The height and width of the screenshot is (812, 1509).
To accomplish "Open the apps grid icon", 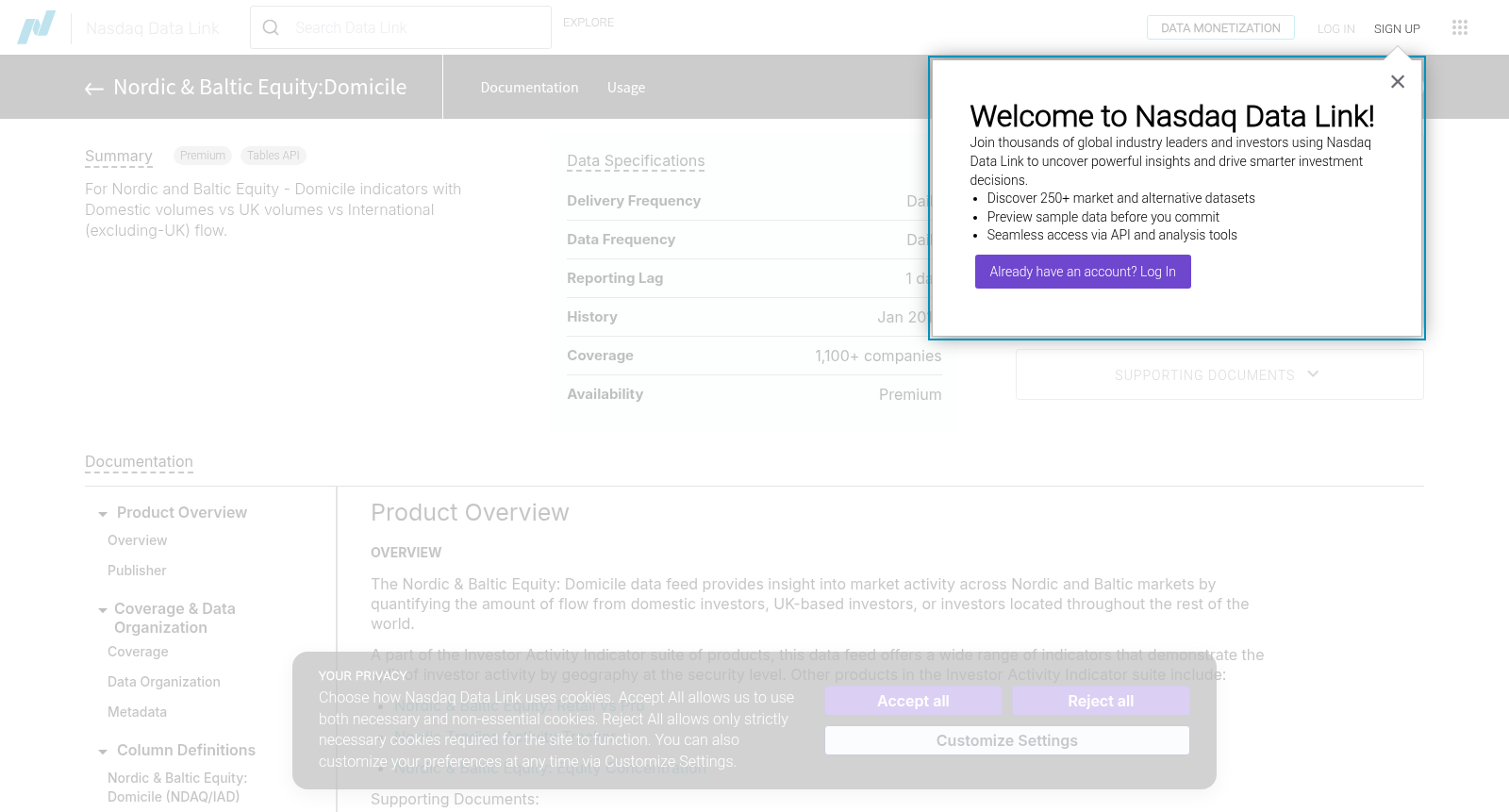I will click(1460, 27).
